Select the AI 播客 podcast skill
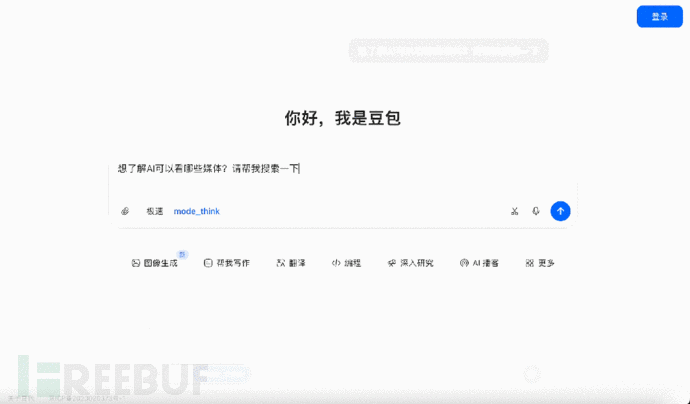 479,263
